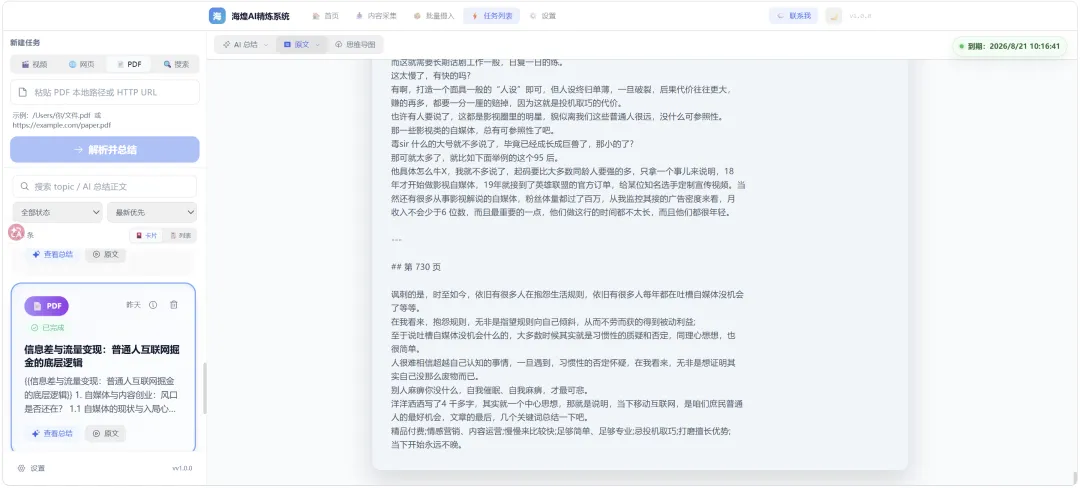Switch to 卡片 view
Screen dimensions: 1080x488
pos(146,235)
